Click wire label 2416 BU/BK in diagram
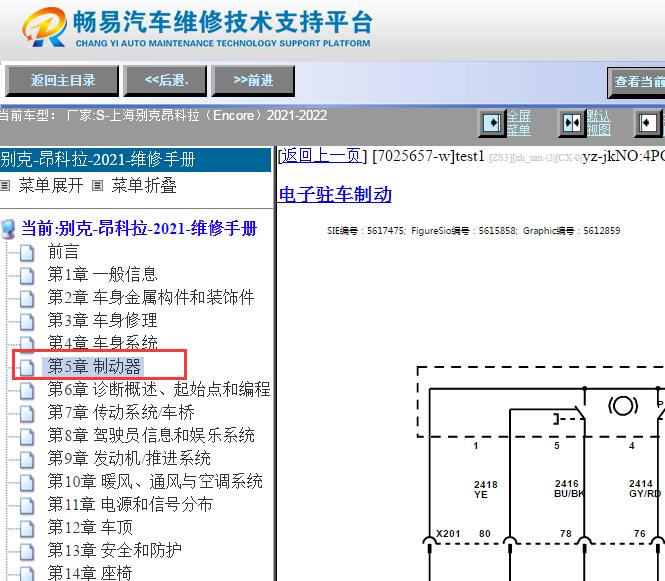The height and width of the screenshot is (581, 665). (569, 489)
